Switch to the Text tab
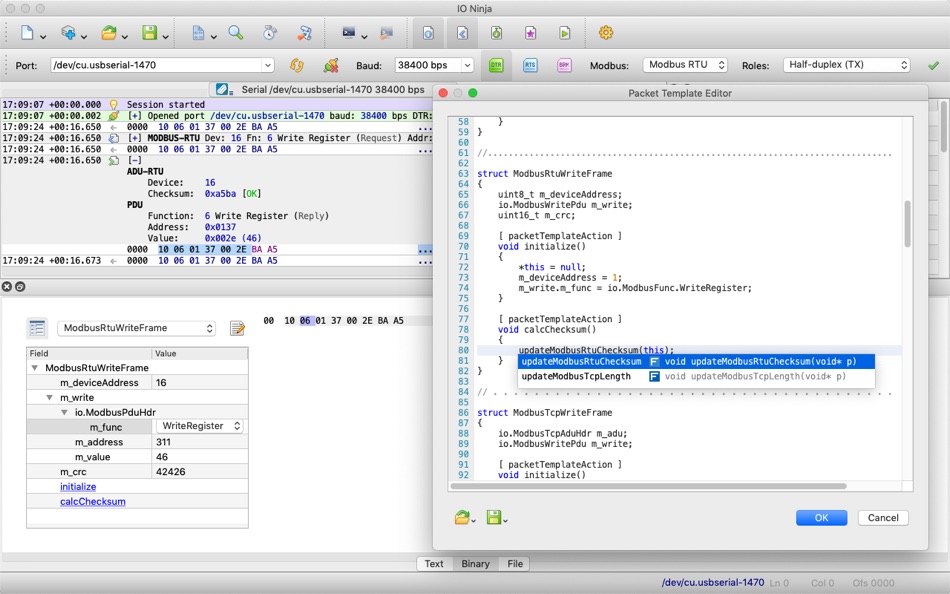Image resolution: width=950 pixels, height=594 pixels. click(433, 564)
